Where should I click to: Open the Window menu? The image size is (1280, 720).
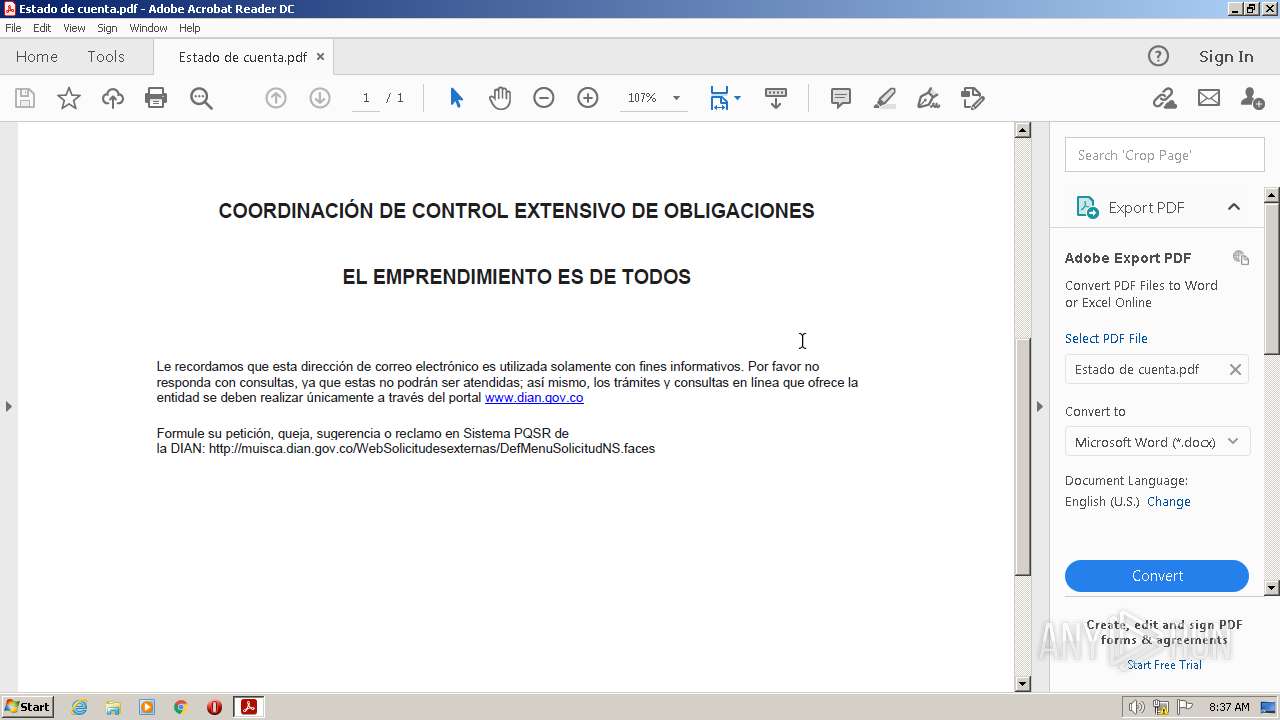tap(148, 28)
